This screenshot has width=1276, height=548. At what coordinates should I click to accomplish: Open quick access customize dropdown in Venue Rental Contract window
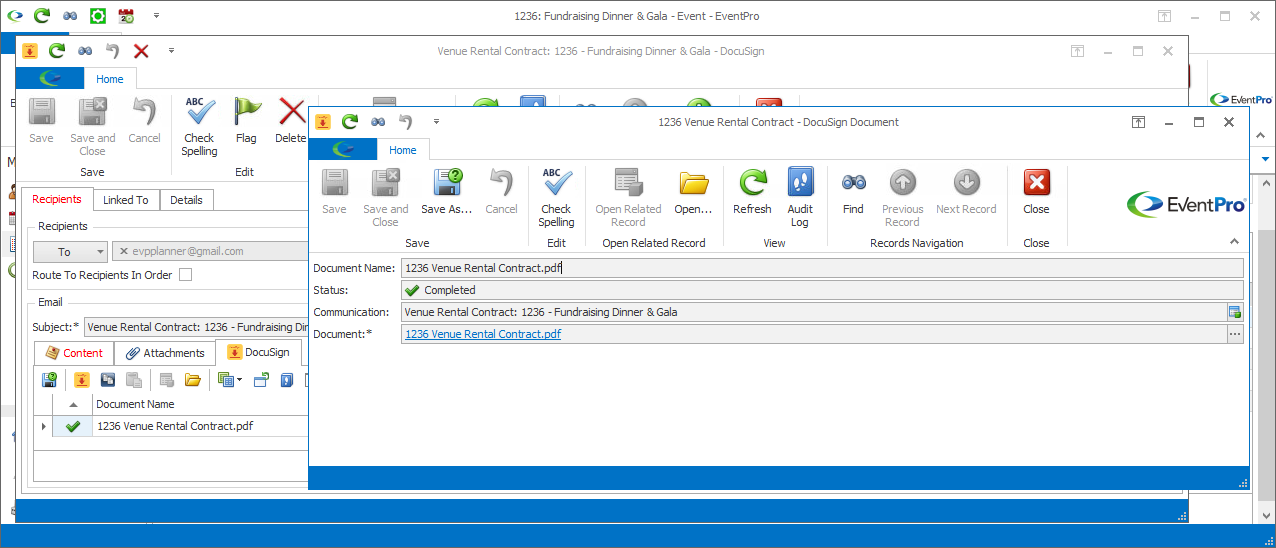[x=171, y=51]
